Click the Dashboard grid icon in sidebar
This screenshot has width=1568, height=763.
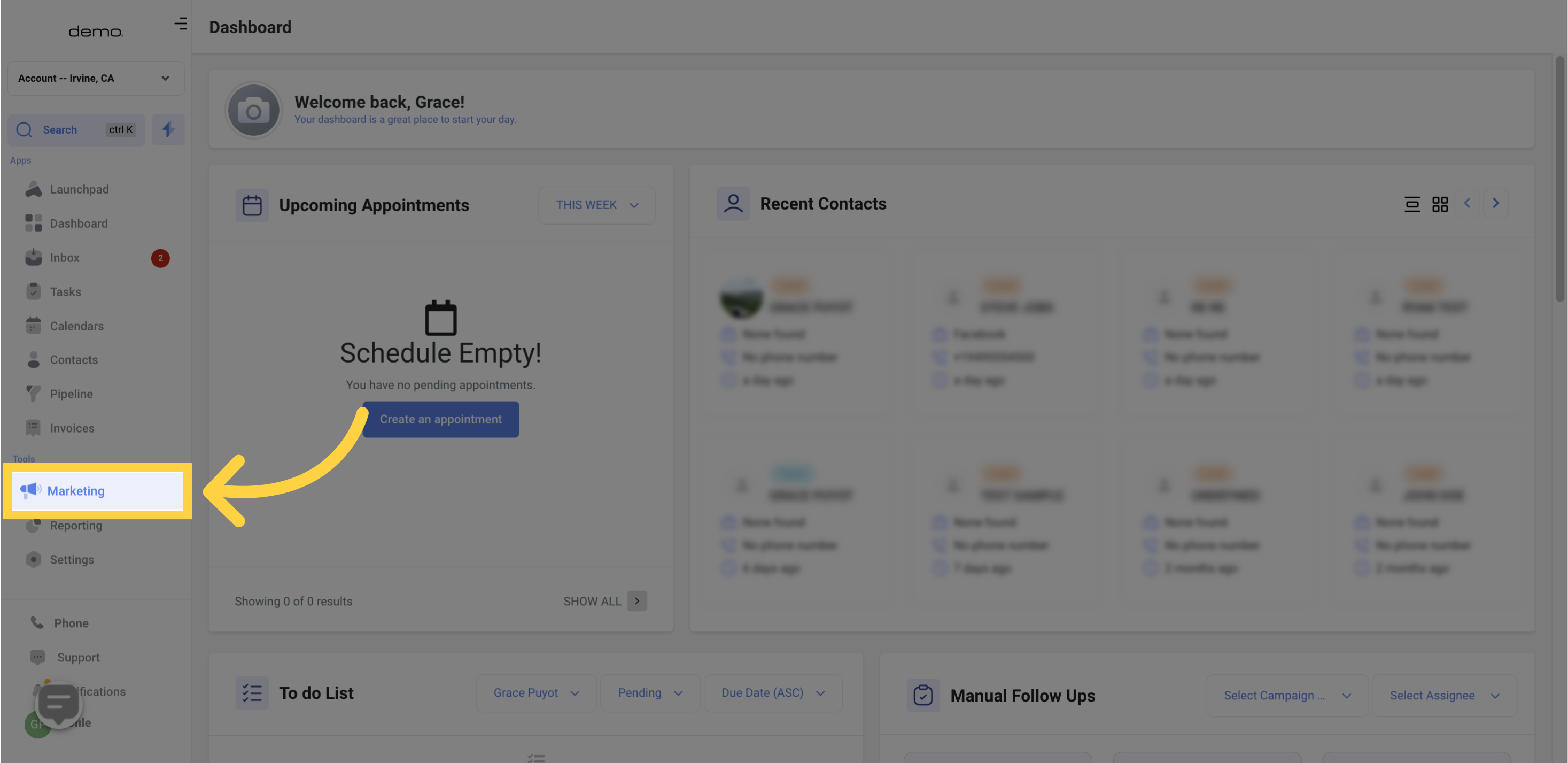coord(34,223)
